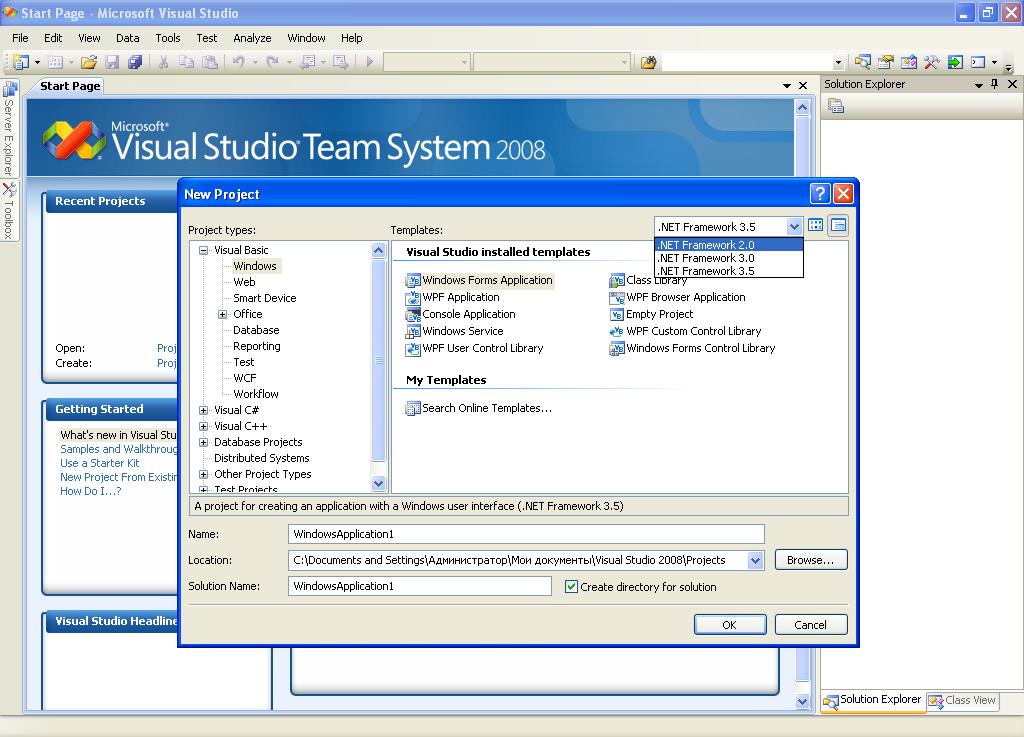Viewport: 1024px width, 737px height.
Task: Click the Windows Forms Application template icon
Action: (413, 281)
